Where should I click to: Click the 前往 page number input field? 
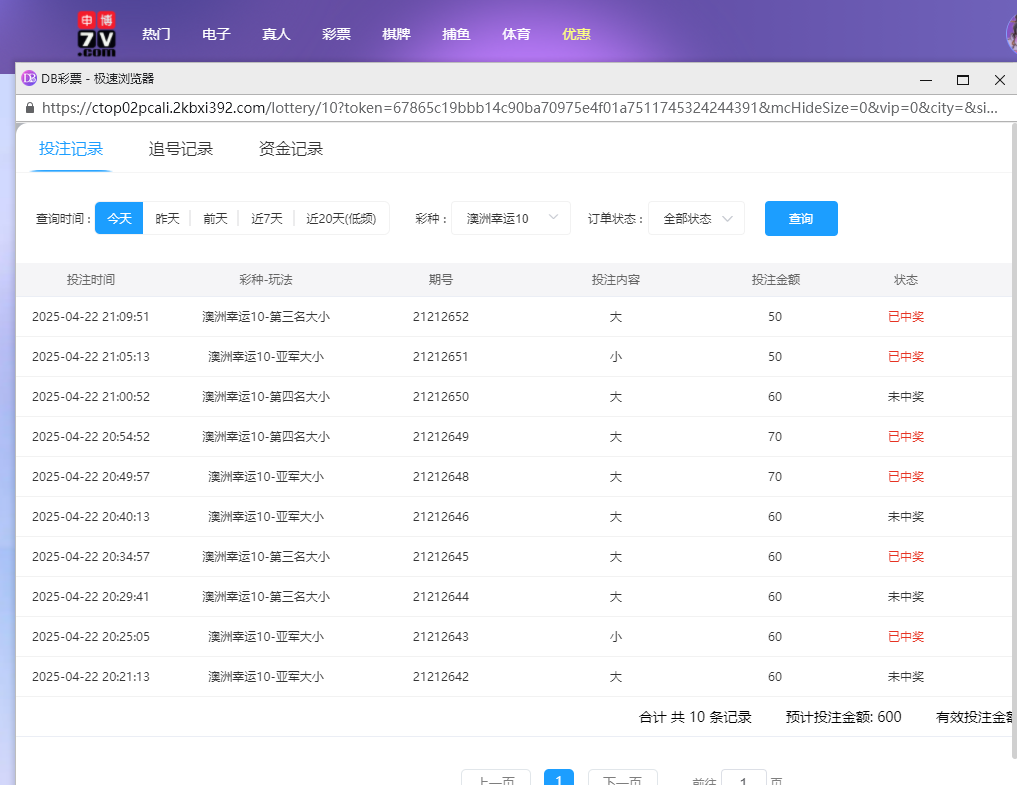[x=744, y=778]
